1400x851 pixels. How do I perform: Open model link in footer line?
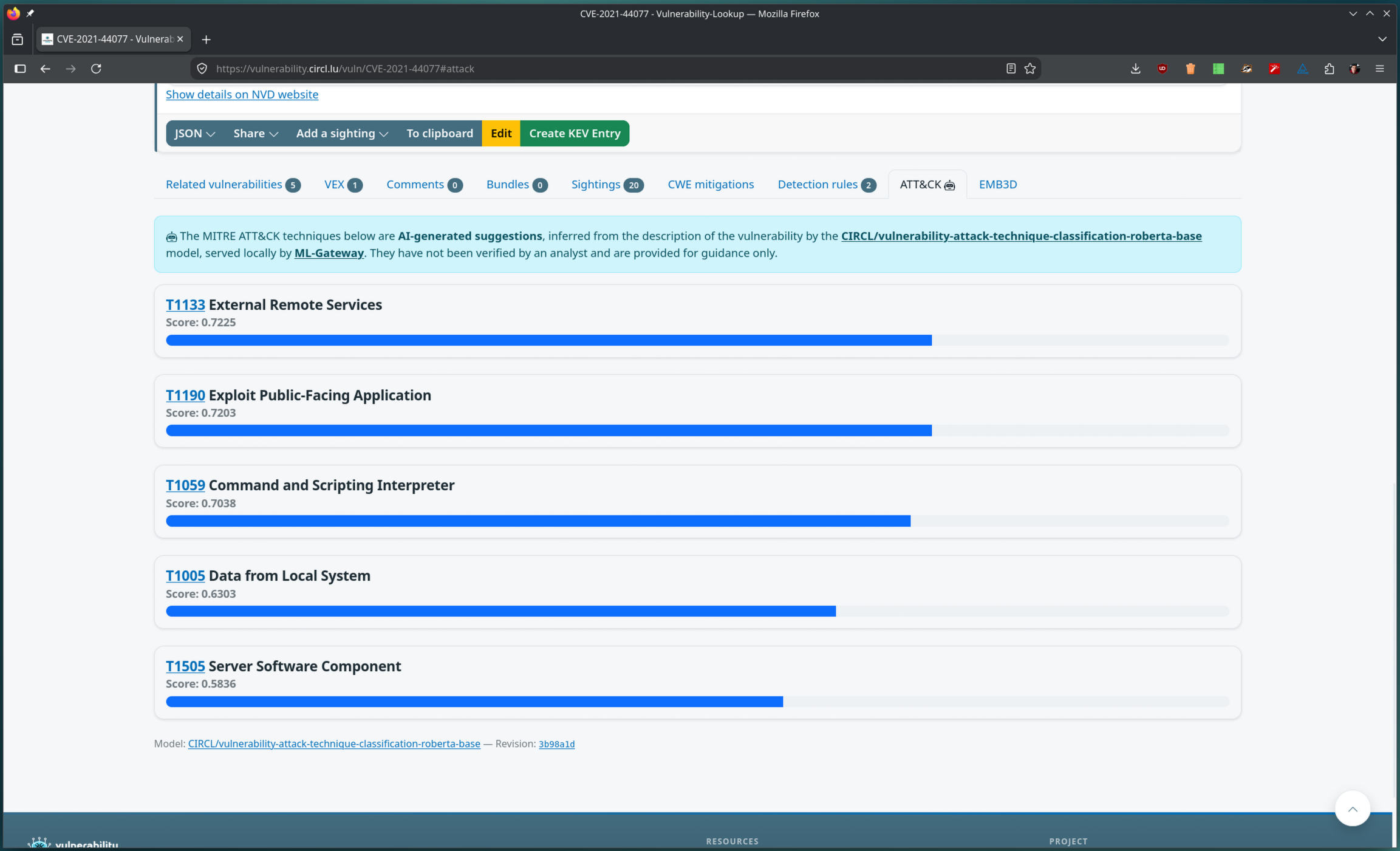pyautogui.click(x=334, y=743)
